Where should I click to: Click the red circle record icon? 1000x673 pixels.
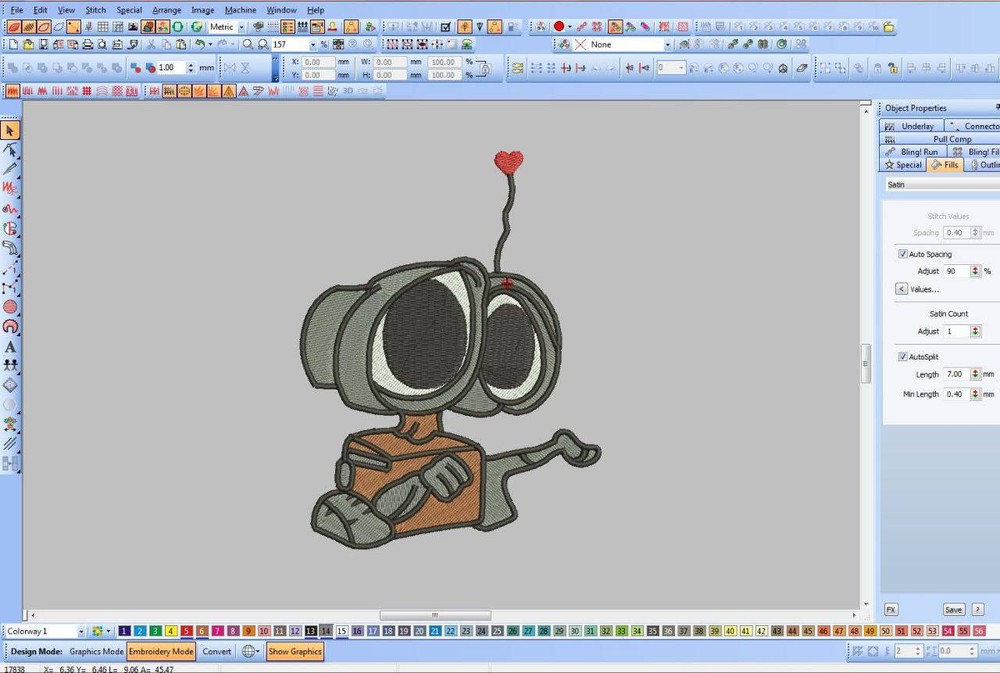pyautogui.click(x=559, y=27)
